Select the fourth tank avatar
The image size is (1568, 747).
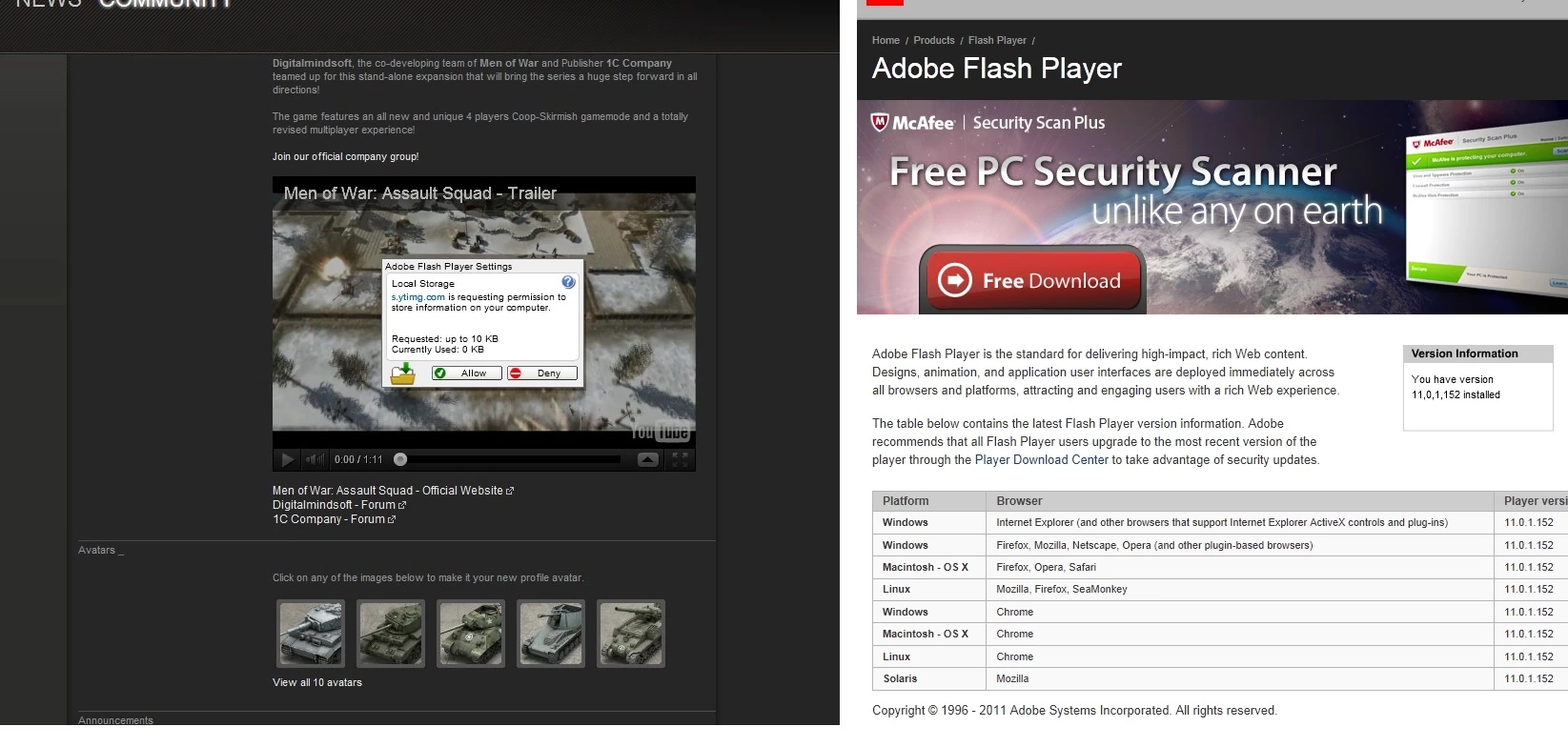click(551, 634)
